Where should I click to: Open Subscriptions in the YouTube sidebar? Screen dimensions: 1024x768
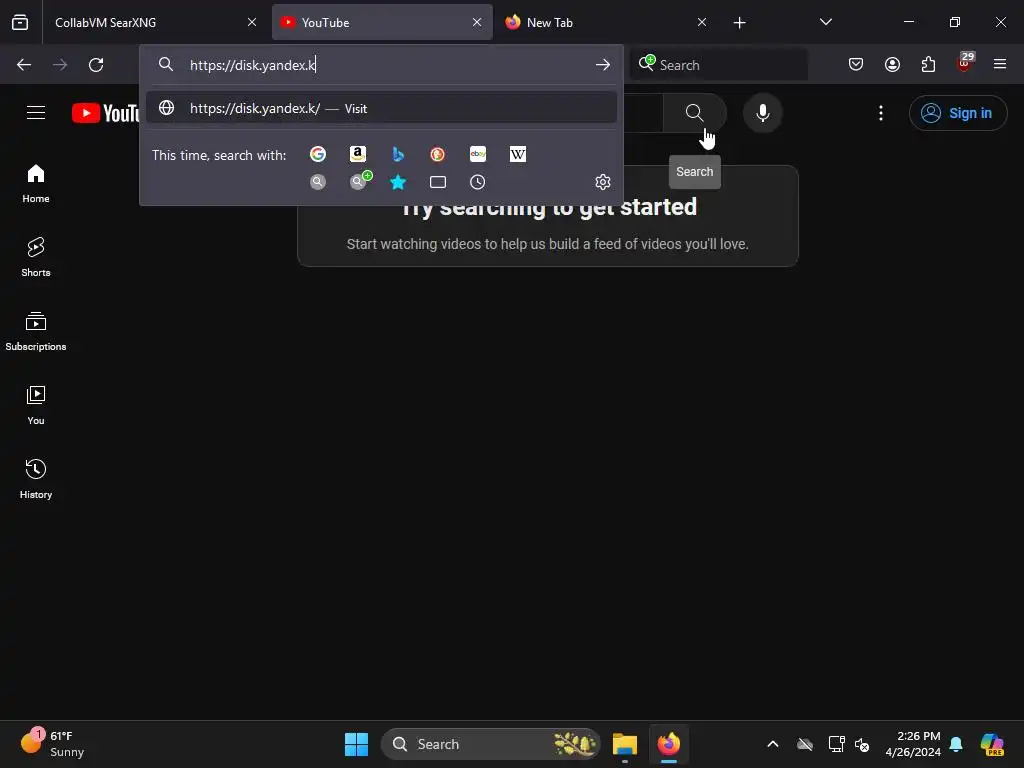[x=36, y=332]
